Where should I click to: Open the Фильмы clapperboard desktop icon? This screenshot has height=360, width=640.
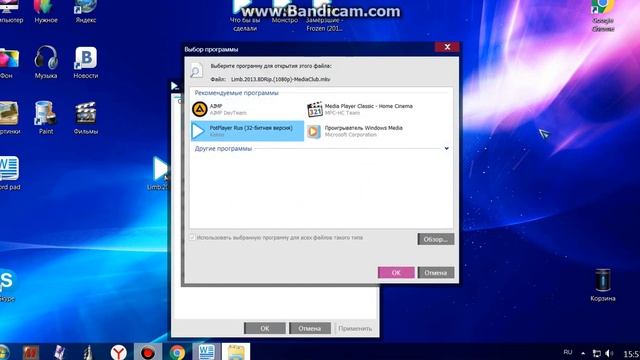[x=86, y=118]
